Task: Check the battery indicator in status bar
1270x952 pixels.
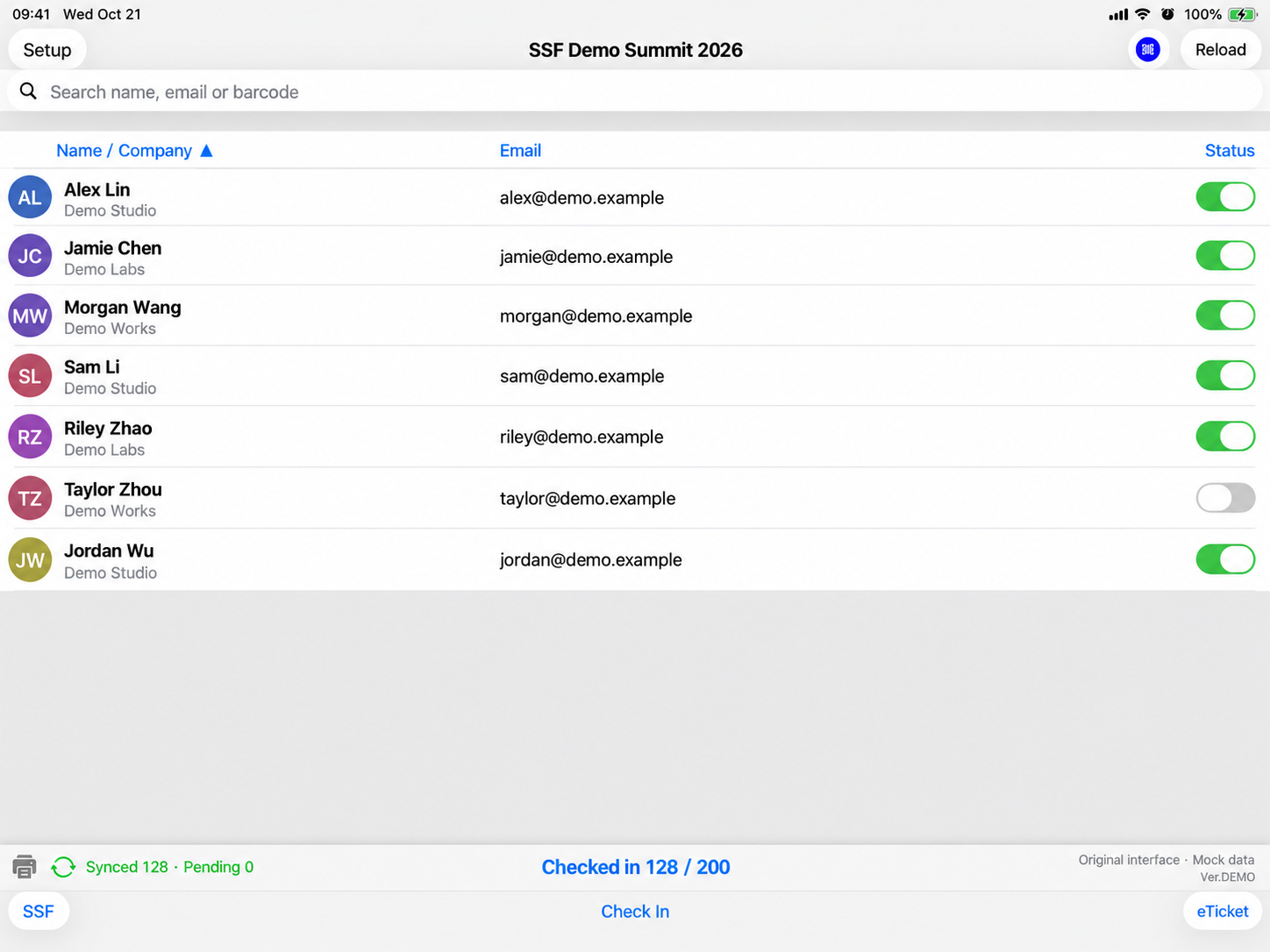Action: coord(1242,14)
